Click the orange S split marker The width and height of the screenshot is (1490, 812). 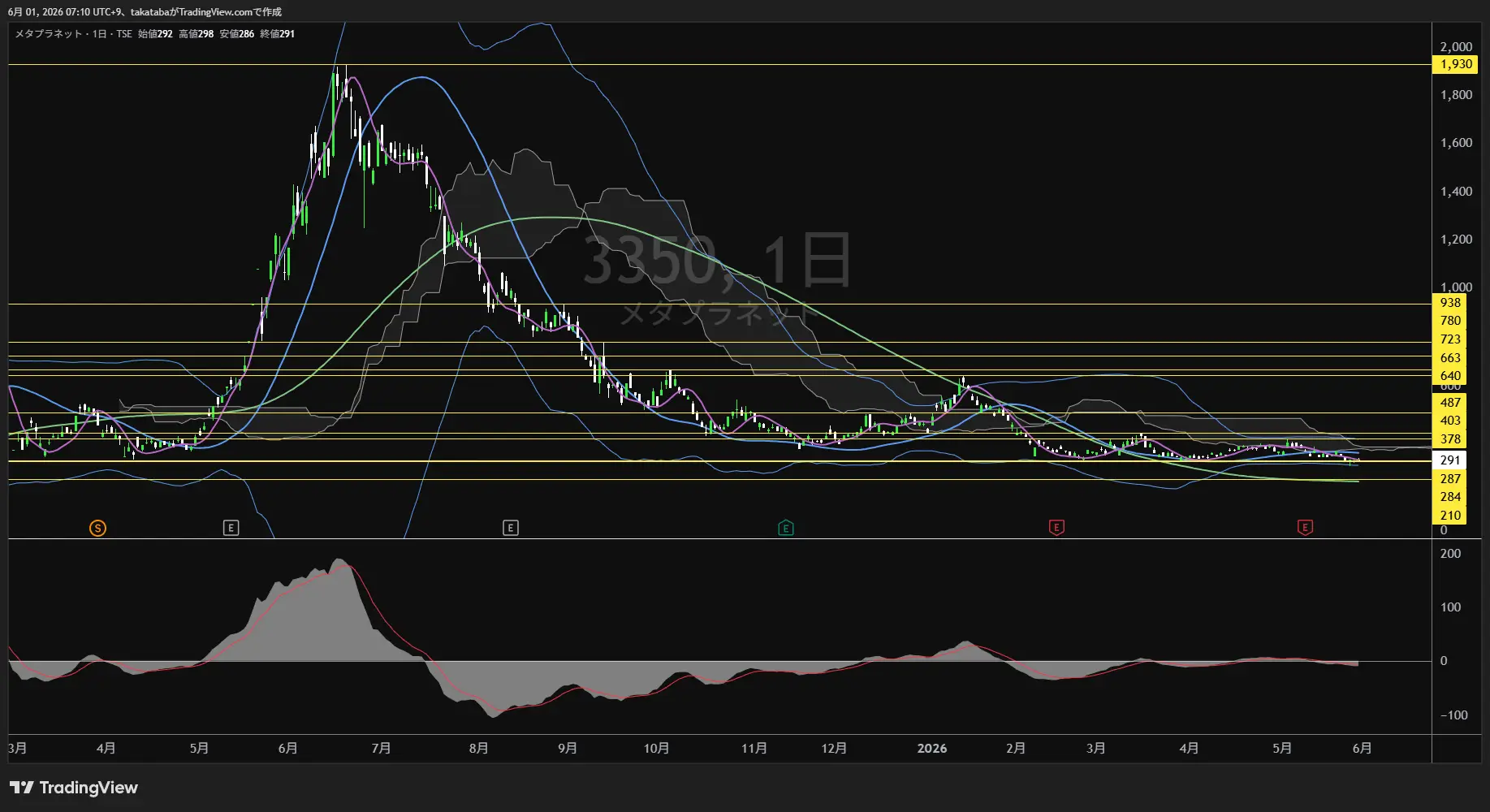tap(97, 529)
